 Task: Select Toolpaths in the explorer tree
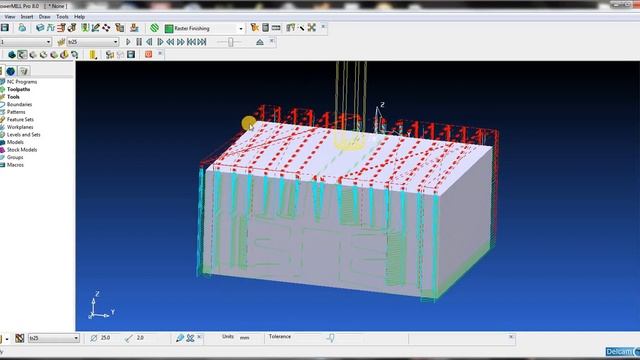click(x=18, y=89)
